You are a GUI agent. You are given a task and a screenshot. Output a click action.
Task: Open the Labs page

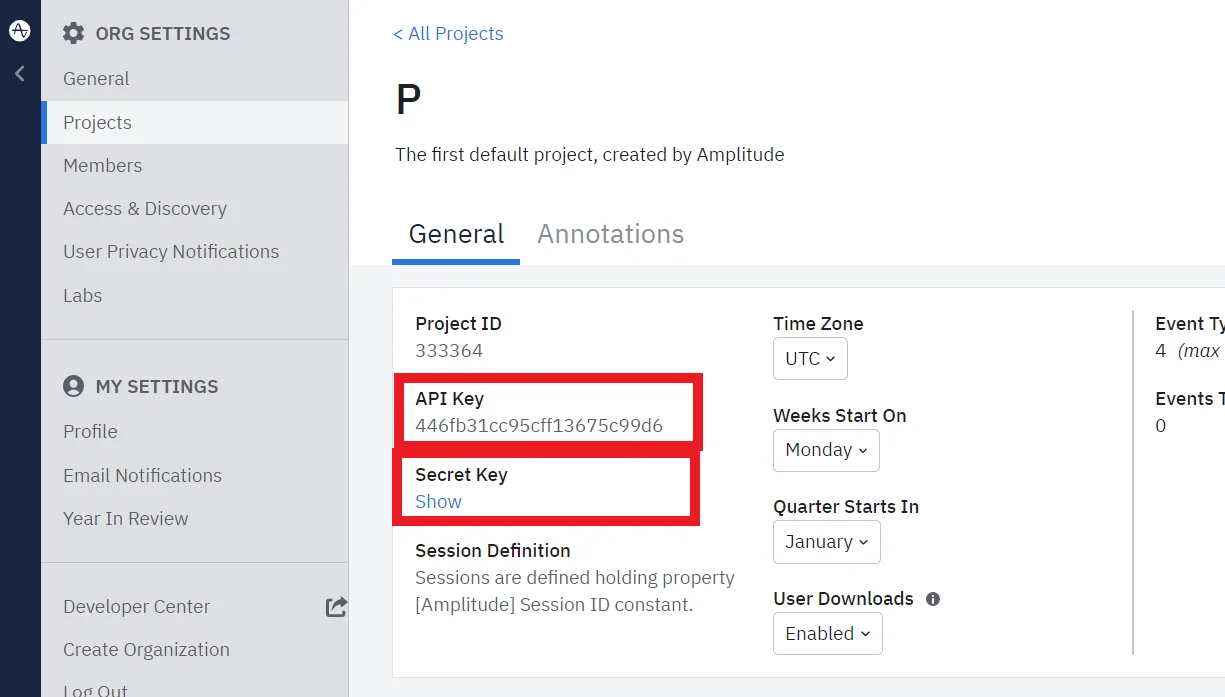[82, 295]
